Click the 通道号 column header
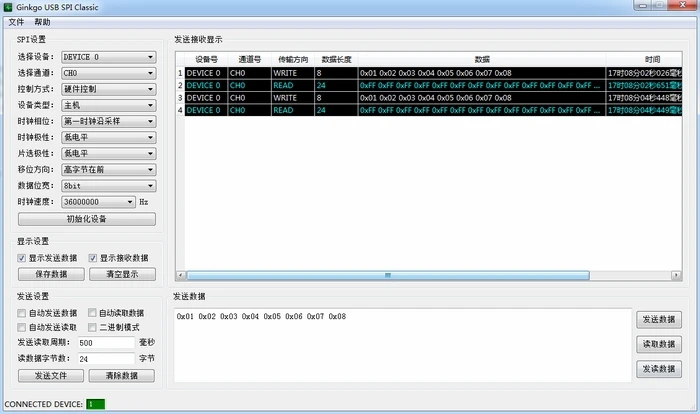Viewport: 700px width, 414px height. point(249,59)
